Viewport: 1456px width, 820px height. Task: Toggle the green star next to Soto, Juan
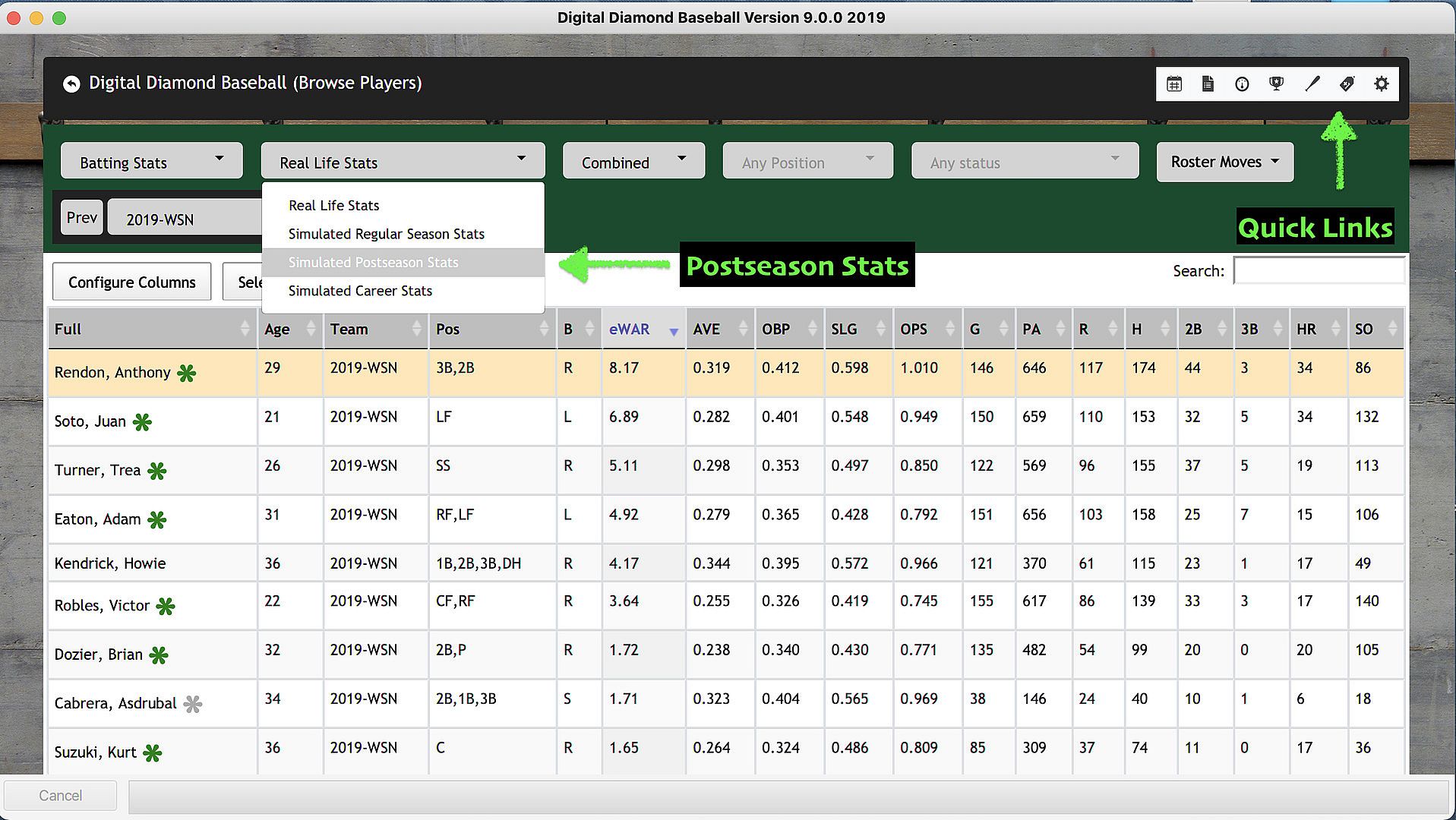pos(142,422)
